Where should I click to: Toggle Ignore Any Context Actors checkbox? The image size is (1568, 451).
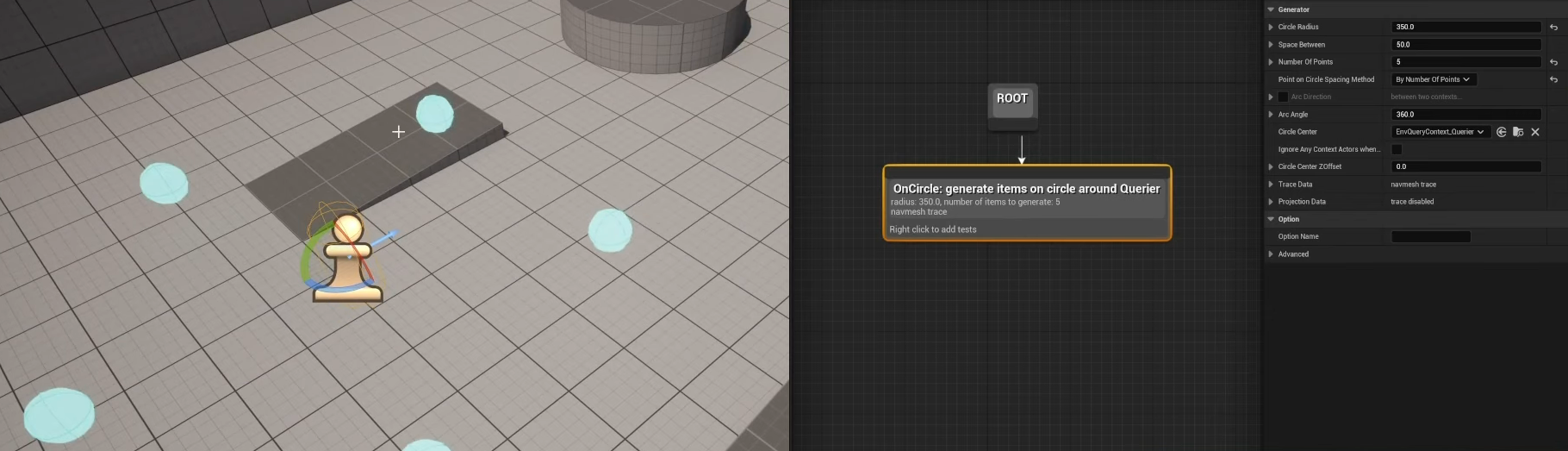tap(1397, 149)
